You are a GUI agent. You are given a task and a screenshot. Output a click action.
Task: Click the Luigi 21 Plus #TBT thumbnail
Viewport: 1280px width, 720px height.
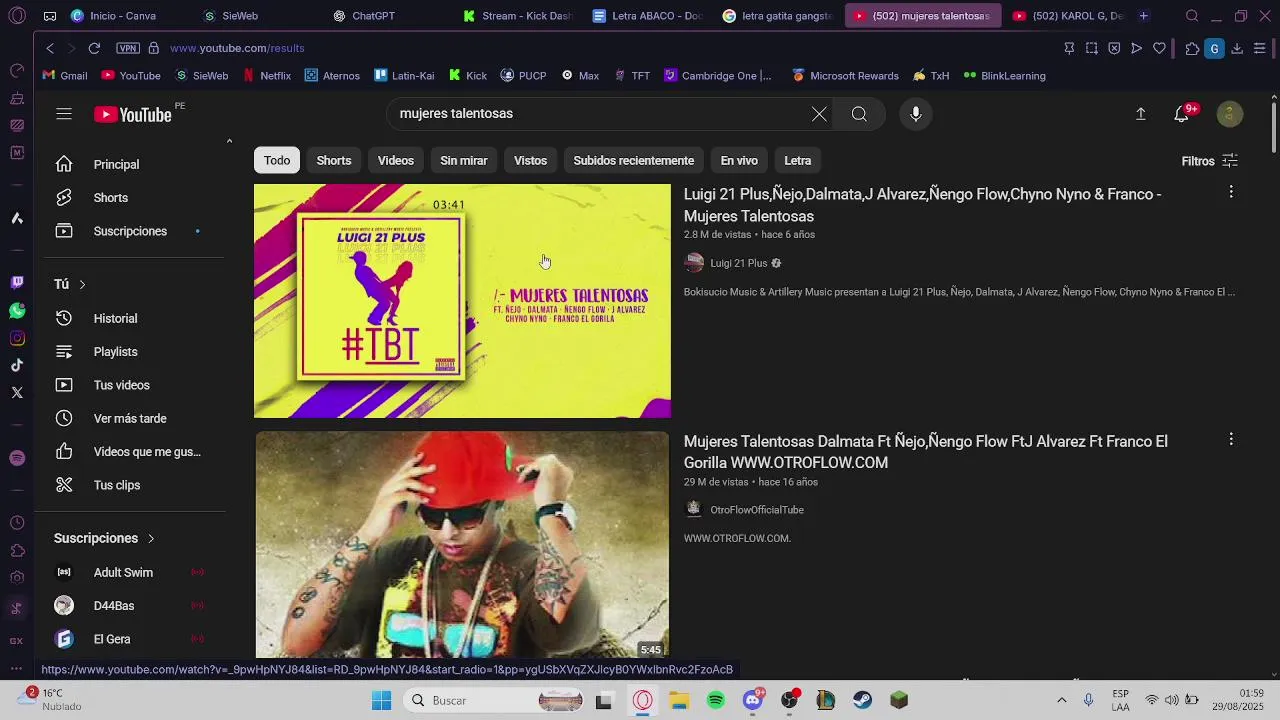[462, 300]
